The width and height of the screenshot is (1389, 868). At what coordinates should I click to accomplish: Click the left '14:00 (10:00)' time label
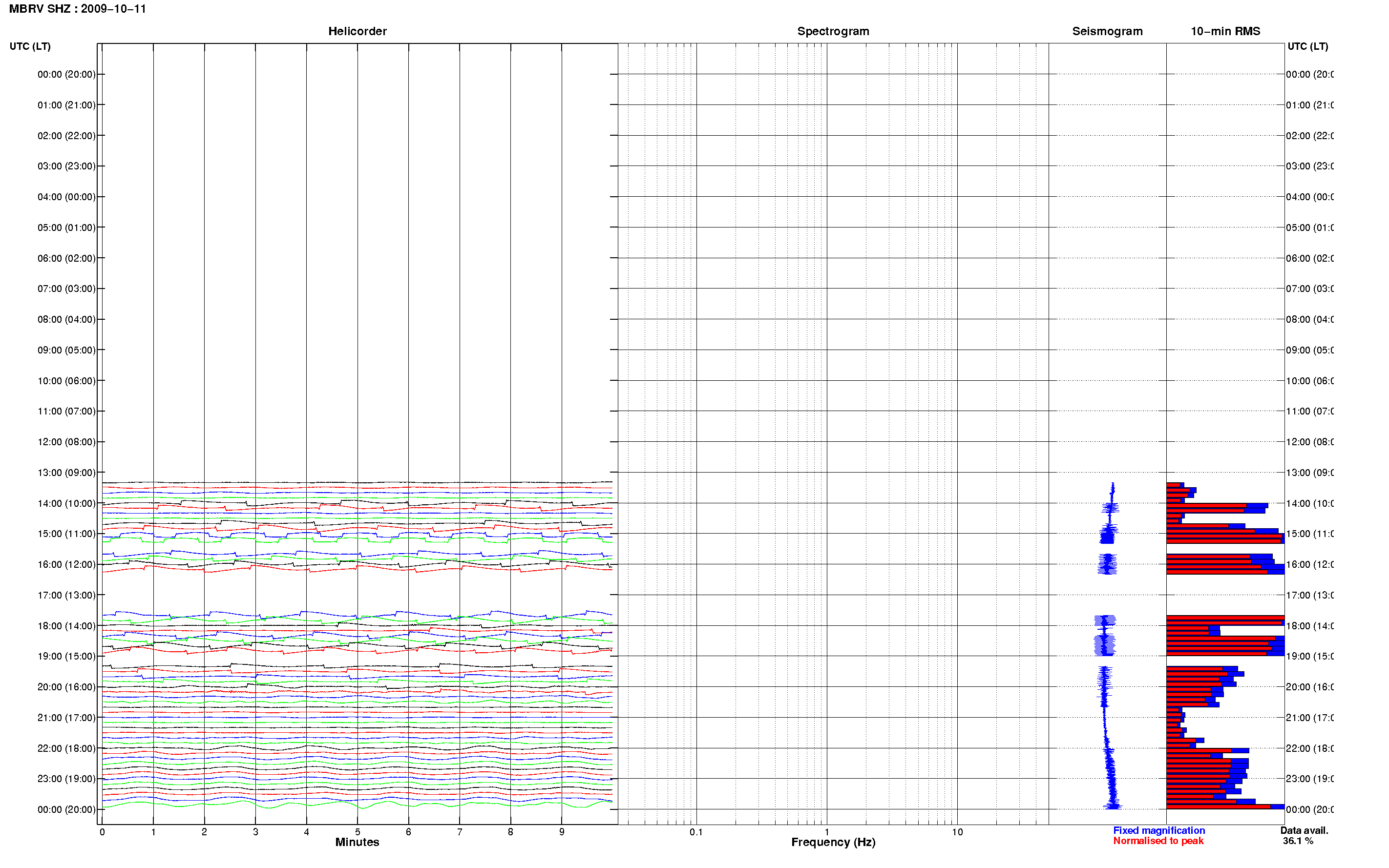pyautogui.click(x=66, y=503)
